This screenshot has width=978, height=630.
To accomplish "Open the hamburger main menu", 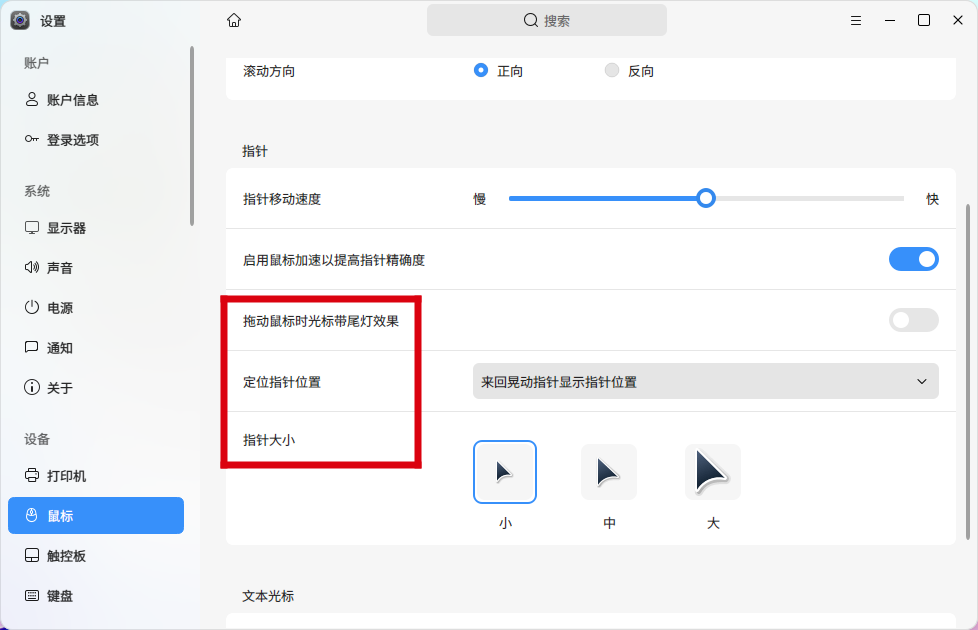I will (x=856, y=21).
